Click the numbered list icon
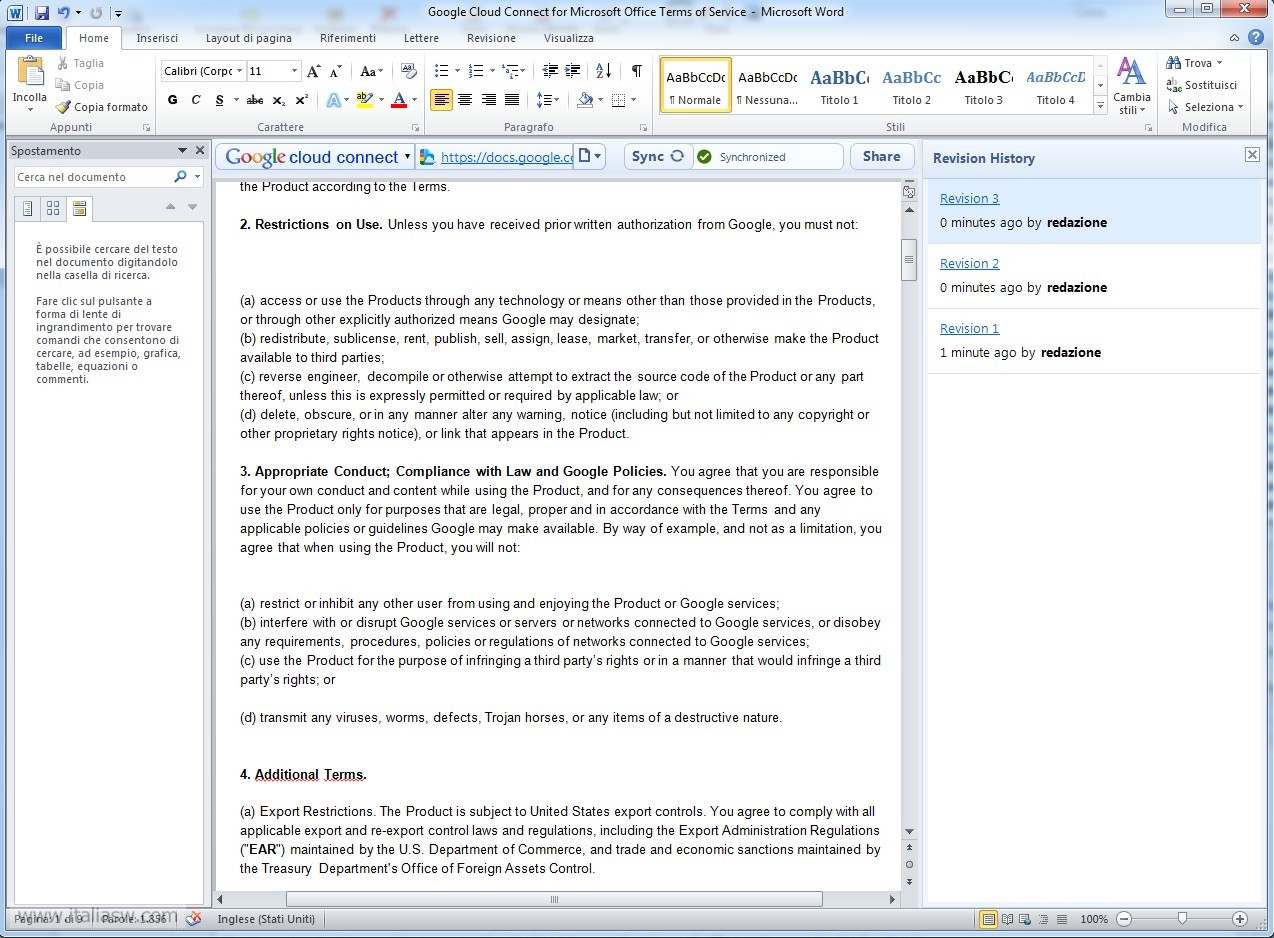The height and width of the screenshot is (938, 1274). [475, 71]
